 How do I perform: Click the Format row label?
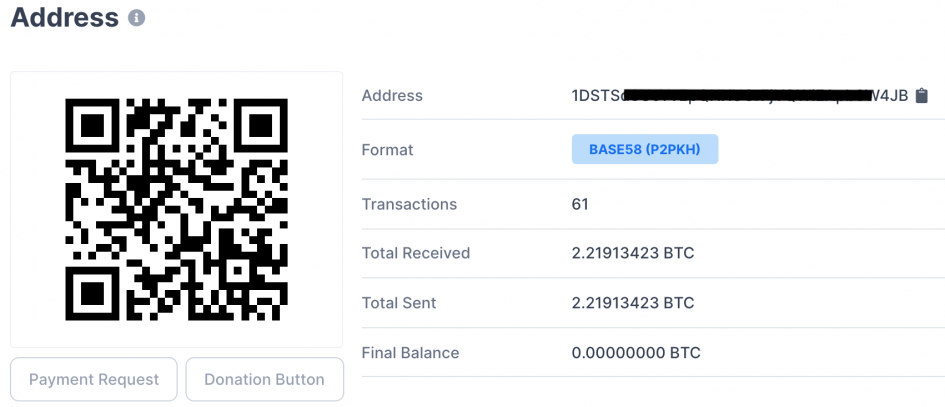[x=387, y=150]
